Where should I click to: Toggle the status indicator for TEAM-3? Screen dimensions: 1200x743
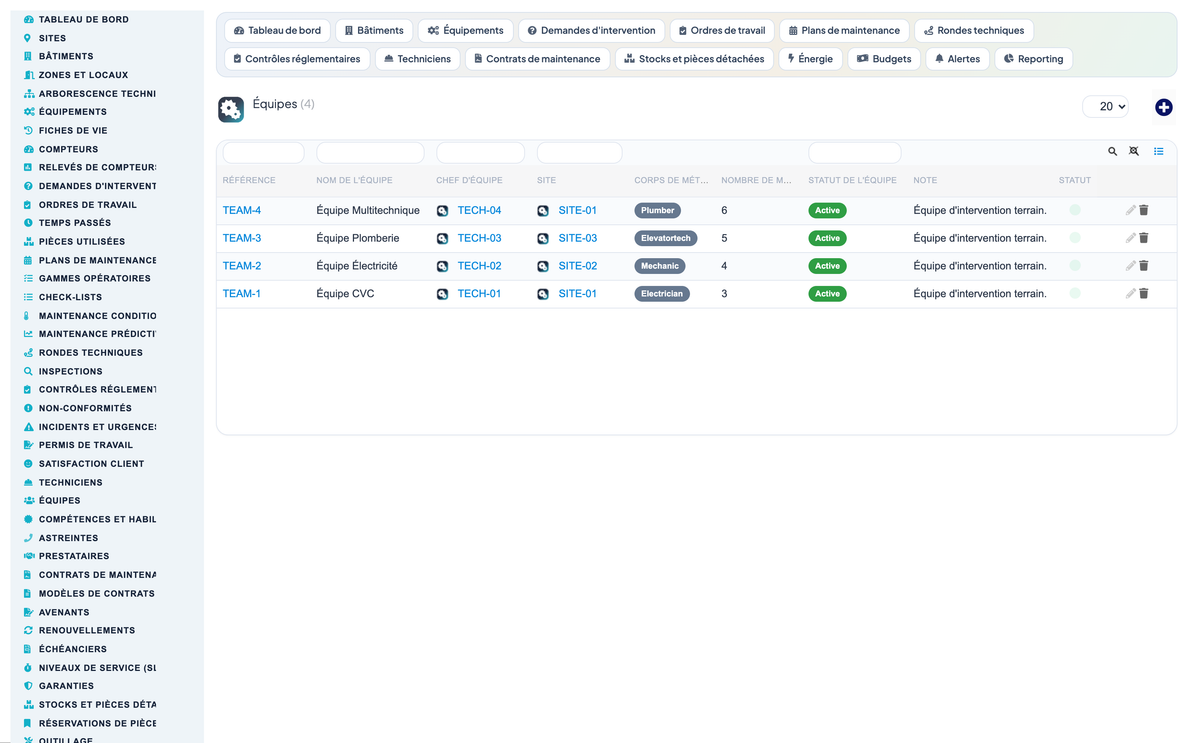click(1075, 238)
